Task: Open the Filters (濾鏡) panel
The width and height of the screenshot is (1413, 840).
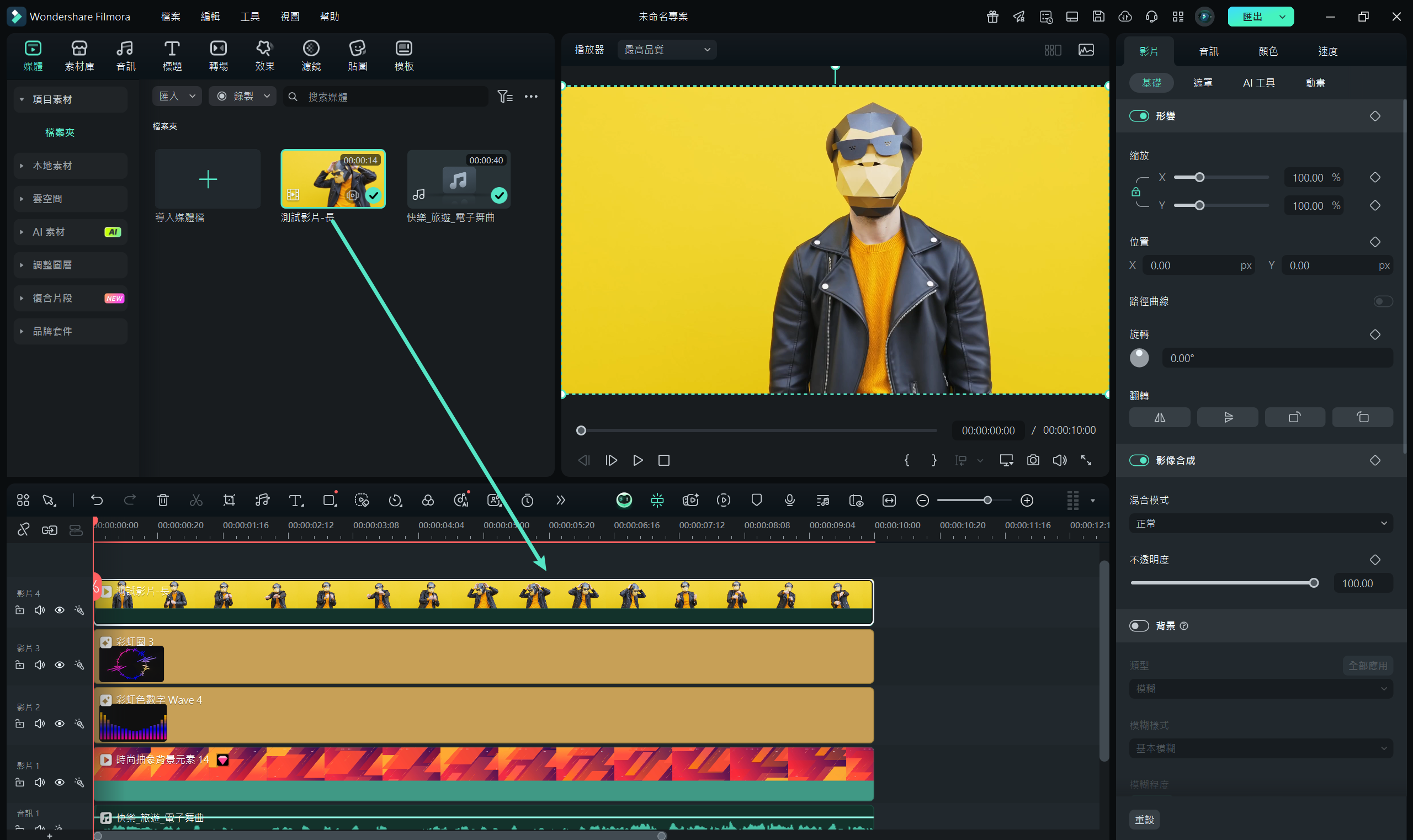Action: (x=311, y=56)
